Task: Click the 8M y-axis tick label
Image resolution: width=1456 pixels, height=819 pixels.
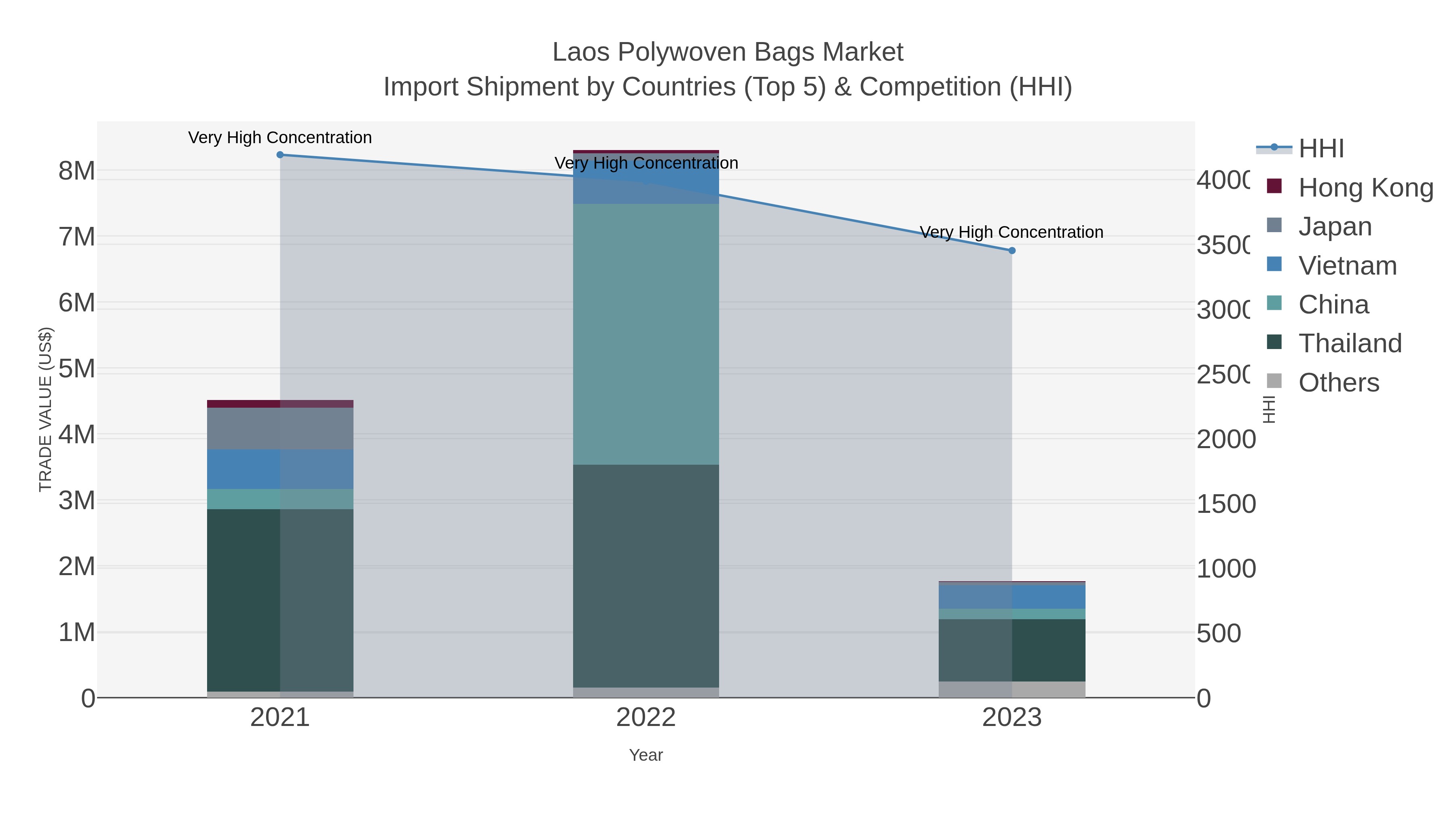Action: [77, 171]
